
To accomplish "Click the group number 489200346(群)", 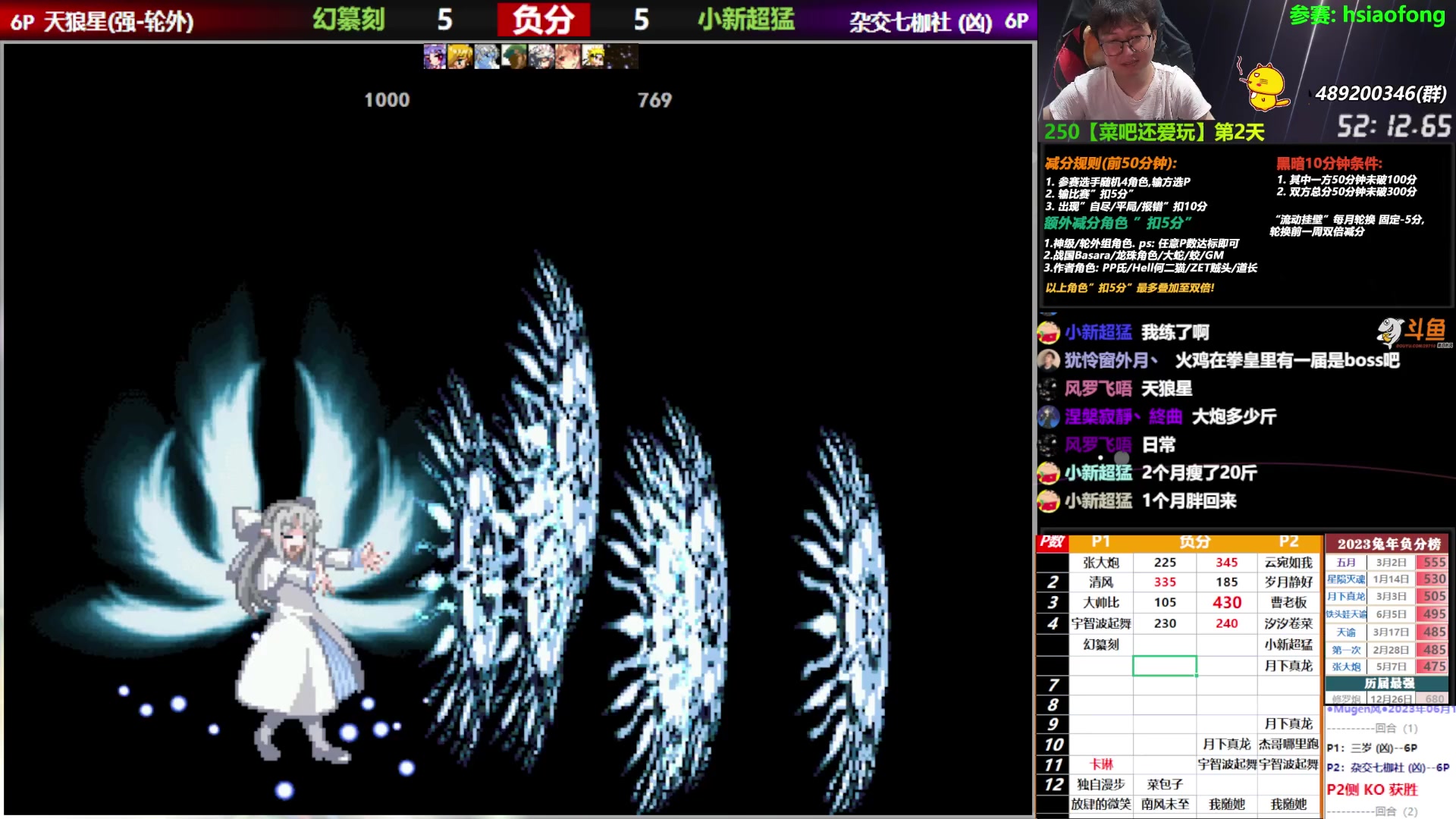I will pyautogui.click(x=1381, y=93).
